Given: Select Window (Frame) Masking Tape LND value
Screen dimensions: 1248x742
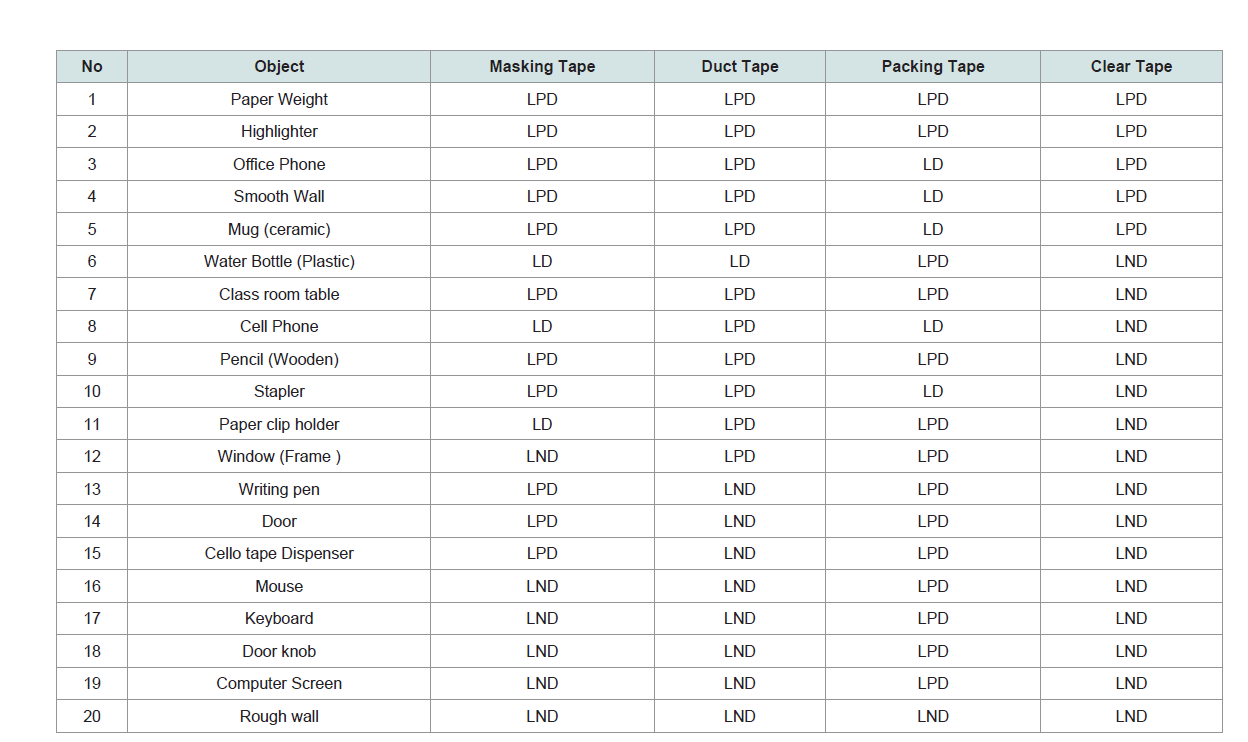Looking at the screenshot, I should tap(542, 457).
